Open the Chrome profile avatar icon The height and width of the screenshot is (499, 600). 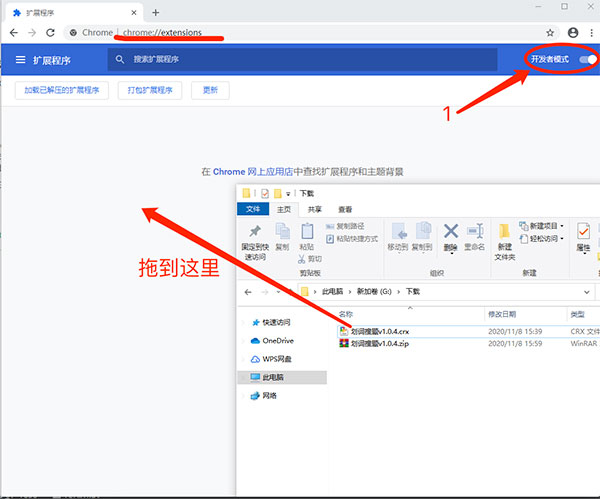point(573,33)
